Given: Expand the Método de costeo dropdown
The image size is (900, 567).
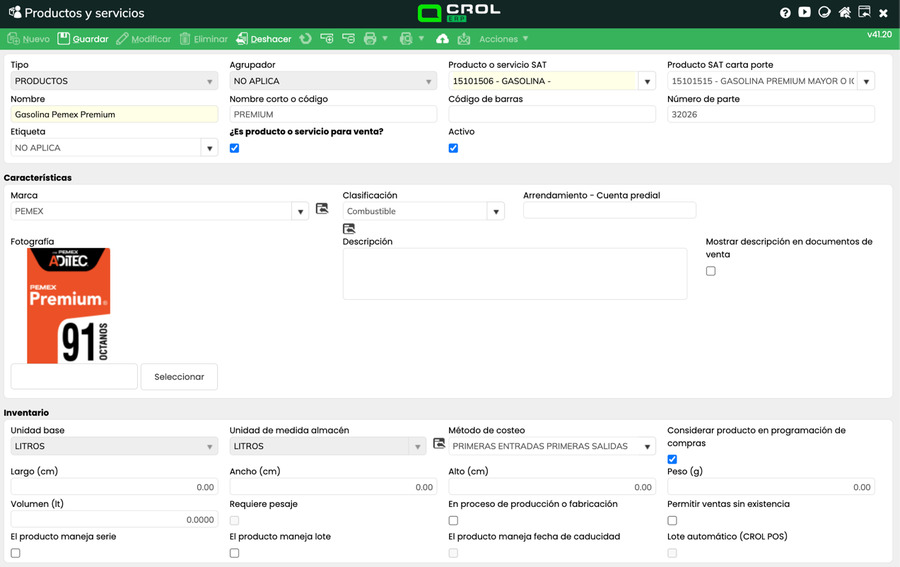Looking at the screenshot, I should point(648,447).
